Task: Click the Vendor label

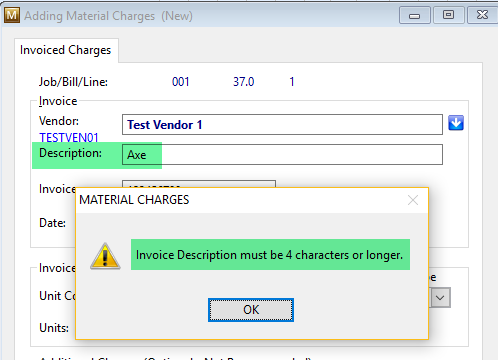Action: [x=59, y=121]
